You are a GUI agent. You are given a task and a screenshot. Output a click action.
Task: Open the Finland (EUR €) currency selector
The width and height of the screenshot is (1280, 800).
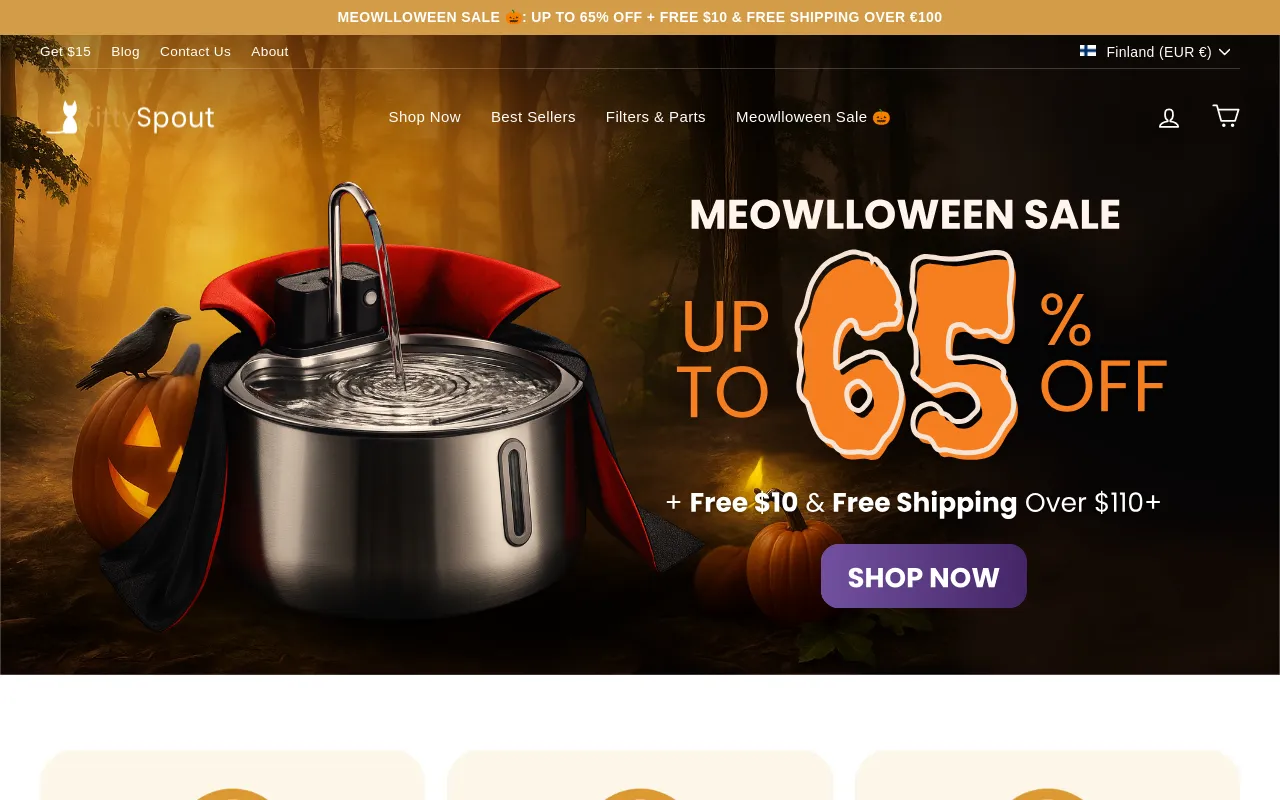click(x=1156, y=52)
